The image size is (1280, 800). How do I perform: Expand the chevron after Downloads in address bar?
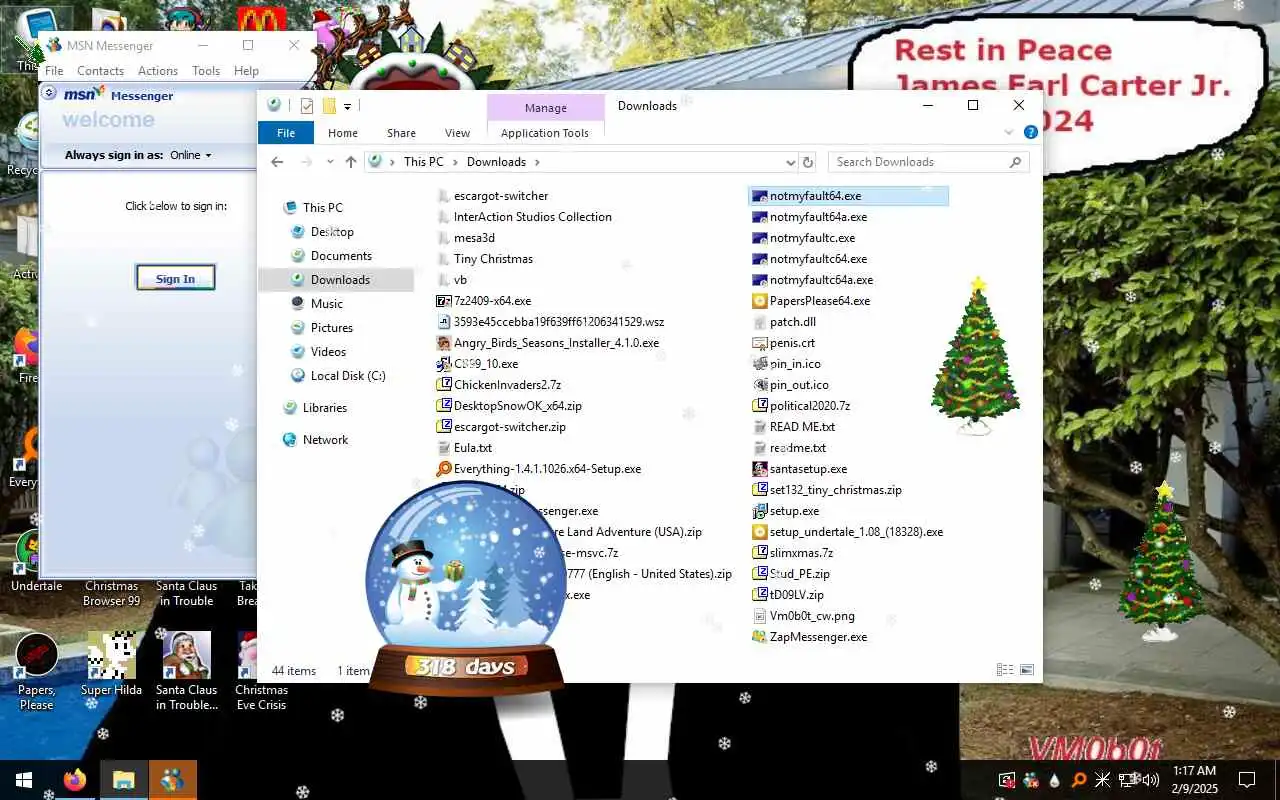pos(537,162)
